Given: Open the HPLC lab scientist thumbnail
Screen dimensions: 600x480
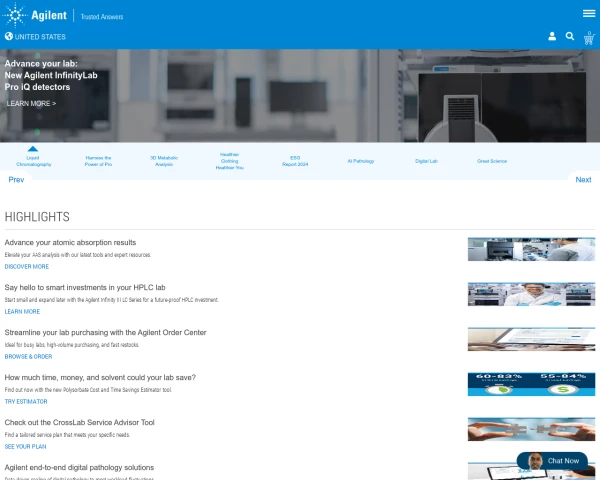Looking at the screenshot, I should [x=531, y=294].
